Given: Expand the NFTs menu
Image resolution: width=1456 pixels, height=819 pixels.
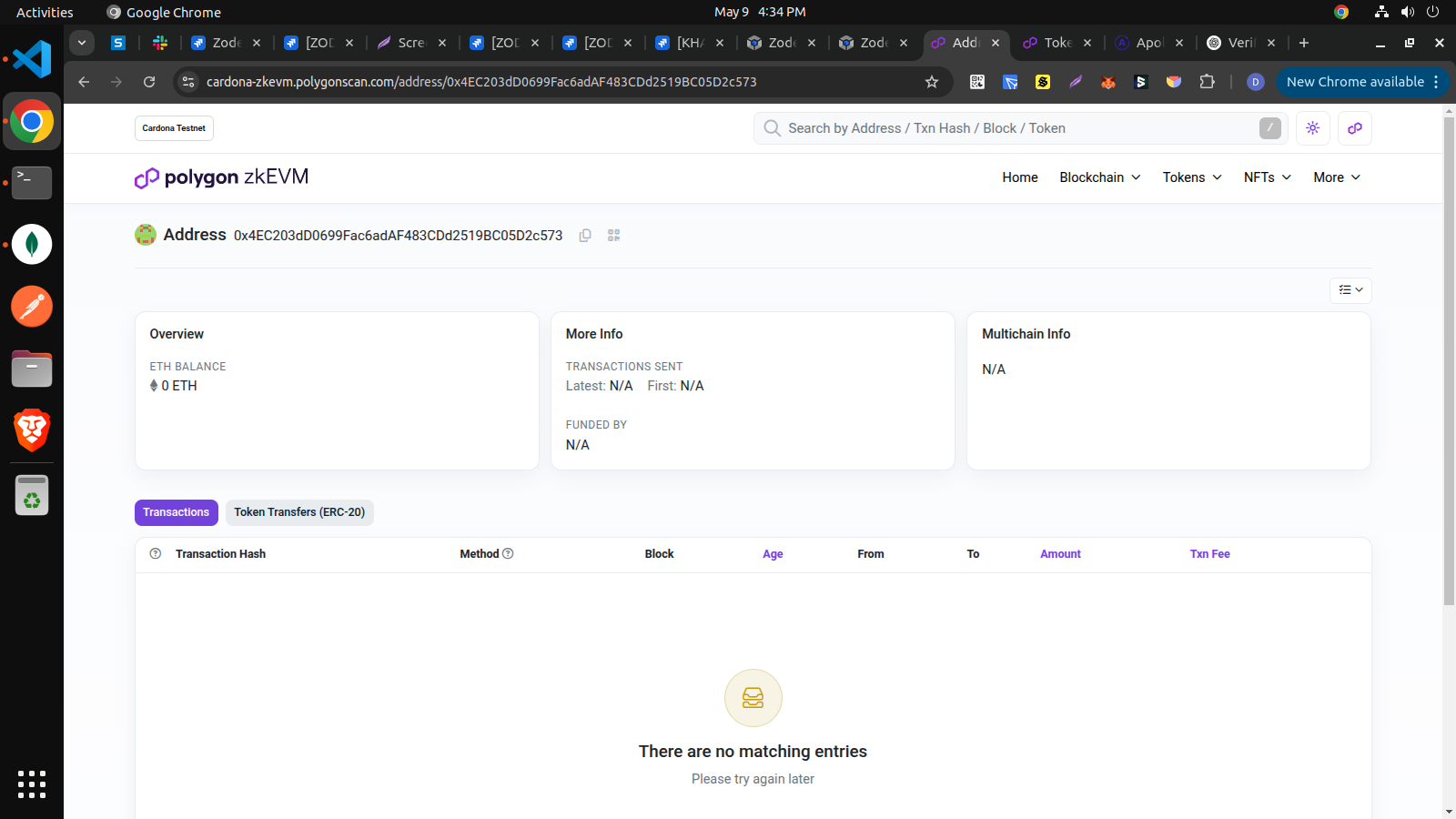Looking at the screenshot, I should (x=1268, y=177).
